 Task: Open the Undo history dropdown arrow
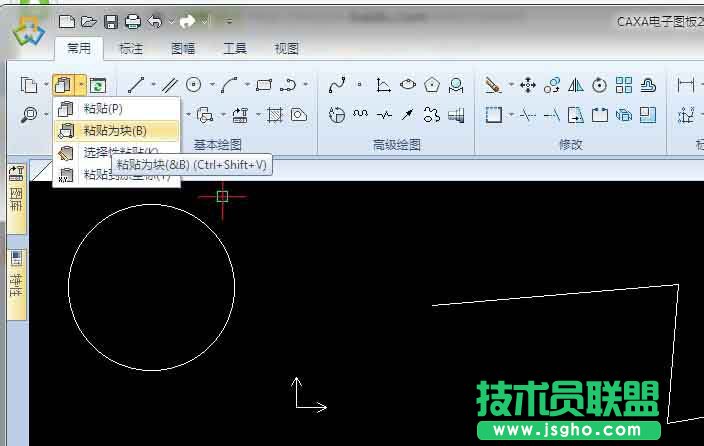[x=172, y=21]
